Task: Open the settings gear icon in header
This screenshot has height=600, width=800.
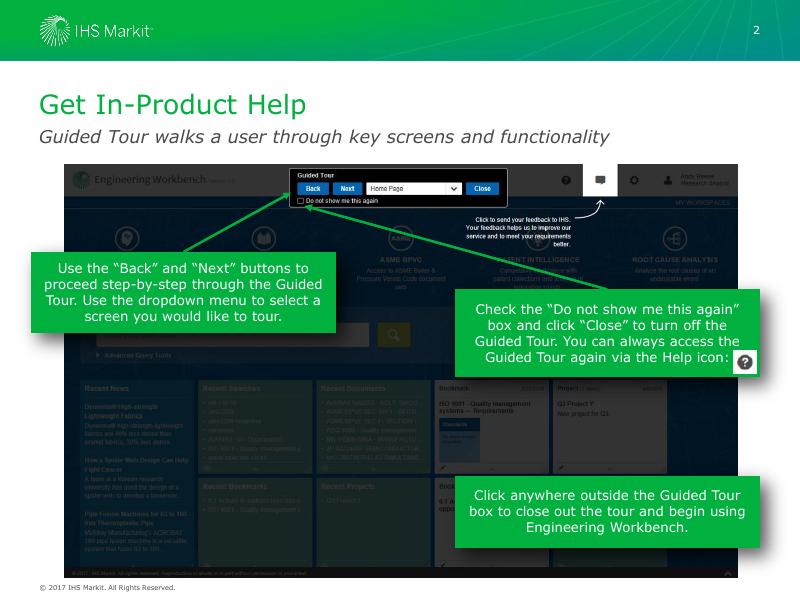Action: pyautogui.click(x=634, y=180)
